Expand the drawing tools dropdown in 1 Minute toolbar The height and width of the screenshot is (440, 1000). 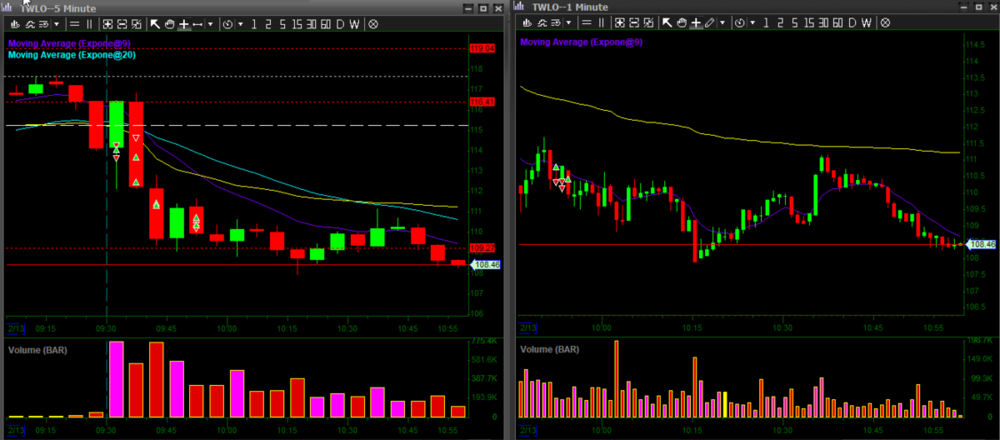tap(723, 23)
